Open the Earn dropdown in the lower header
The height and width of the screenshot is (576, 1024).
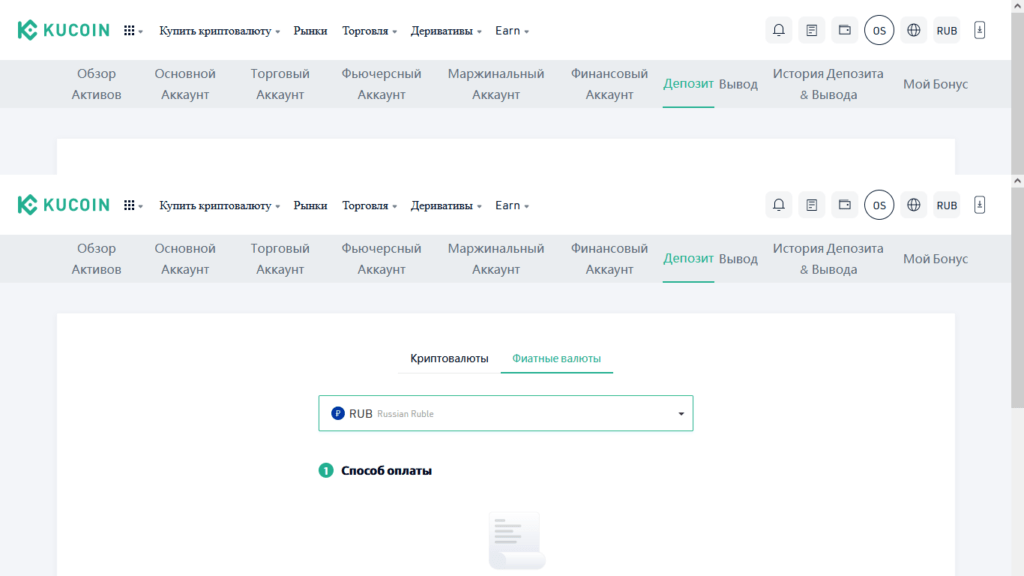click(512, 205)
